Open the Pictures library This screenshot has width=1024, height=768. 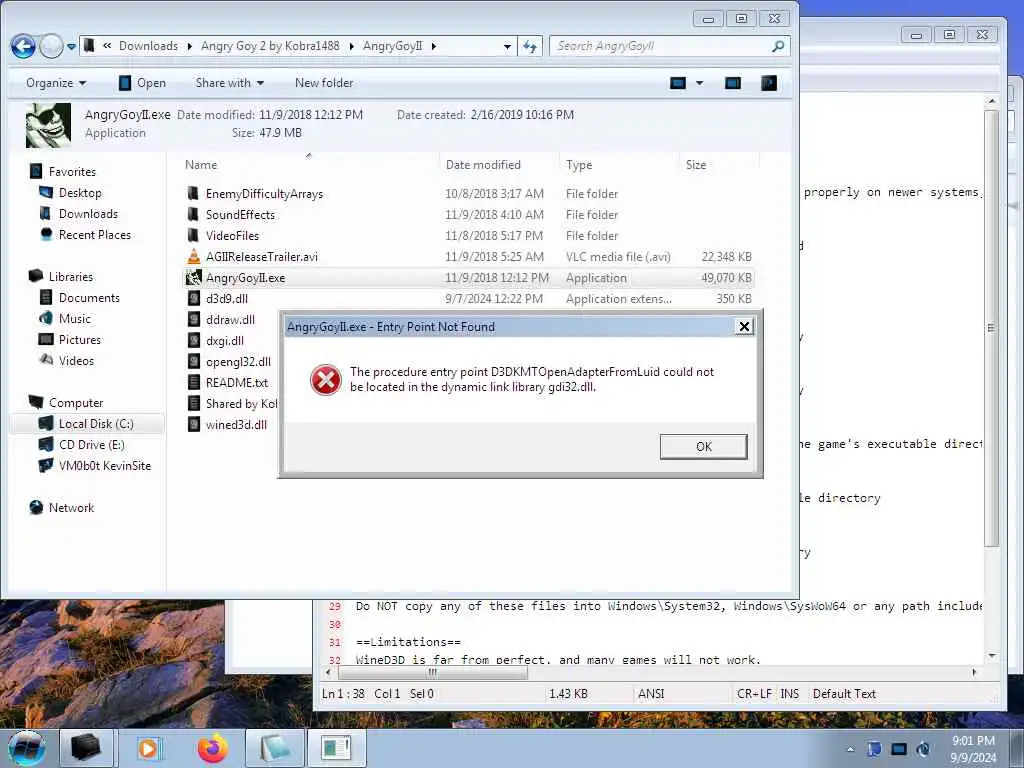80,340
